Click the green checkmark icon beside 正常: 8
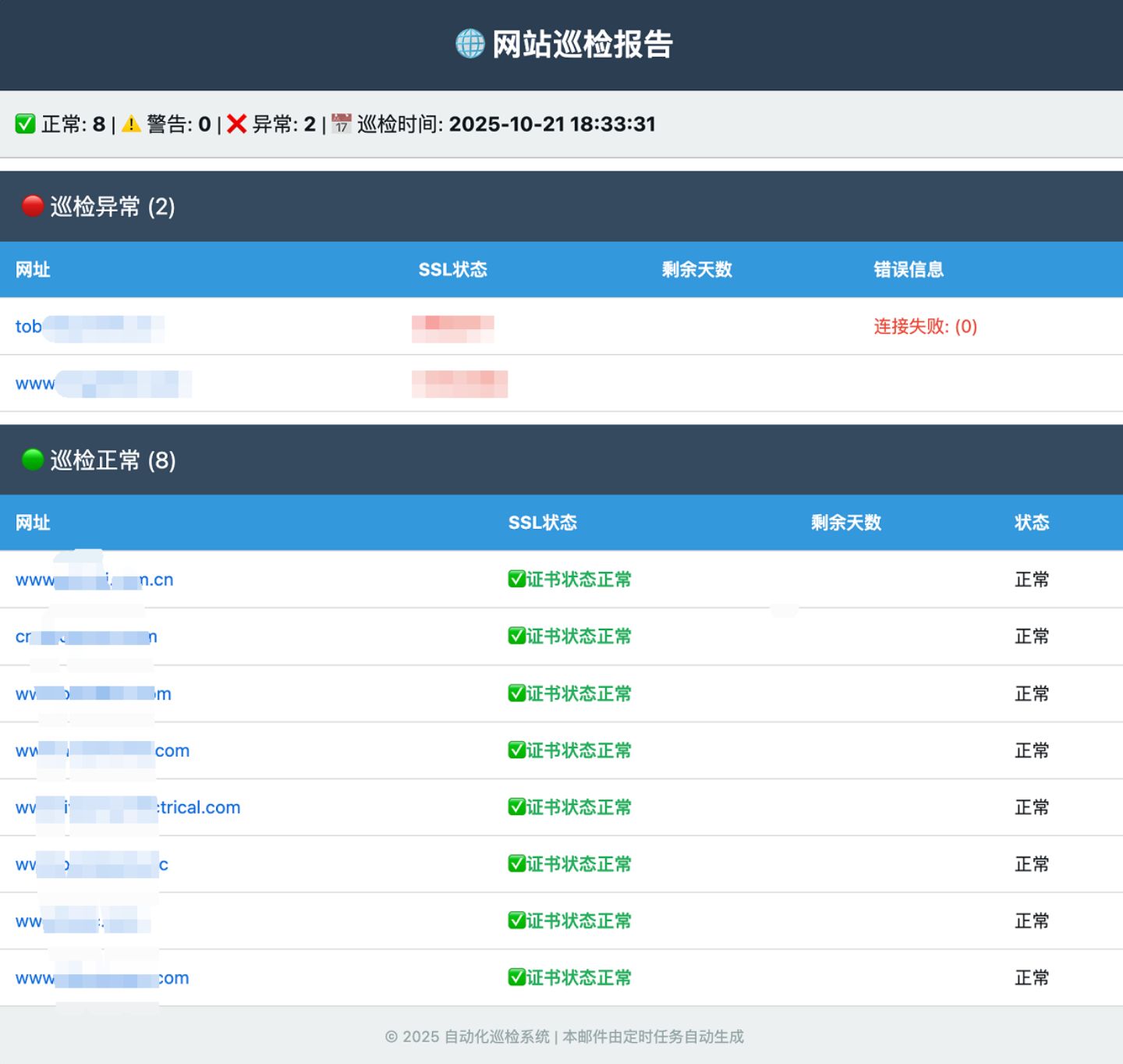The height and width of the screenshot is (1064, 1123). 25,124
